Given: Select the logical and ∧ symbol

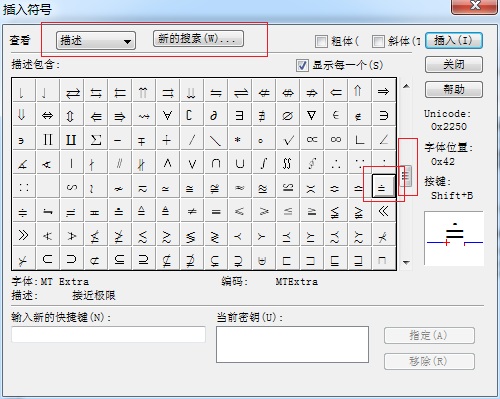Looking at the screenshot, I should [167, 163].
